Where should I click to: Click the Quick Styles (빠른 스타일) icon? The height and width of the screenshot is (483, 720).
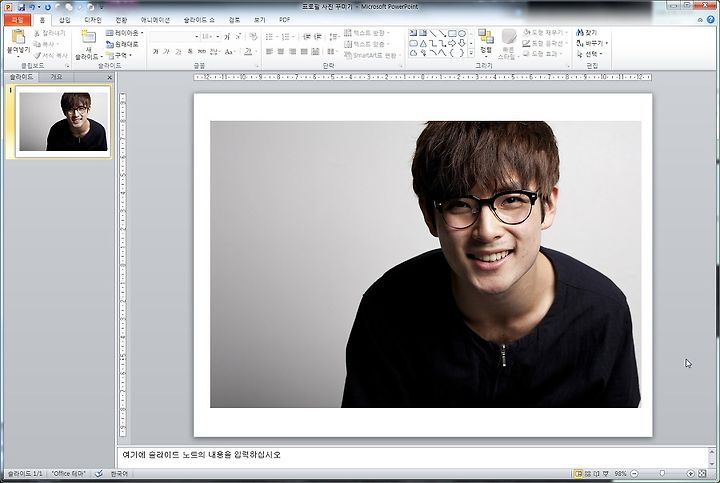click(508, 37)
